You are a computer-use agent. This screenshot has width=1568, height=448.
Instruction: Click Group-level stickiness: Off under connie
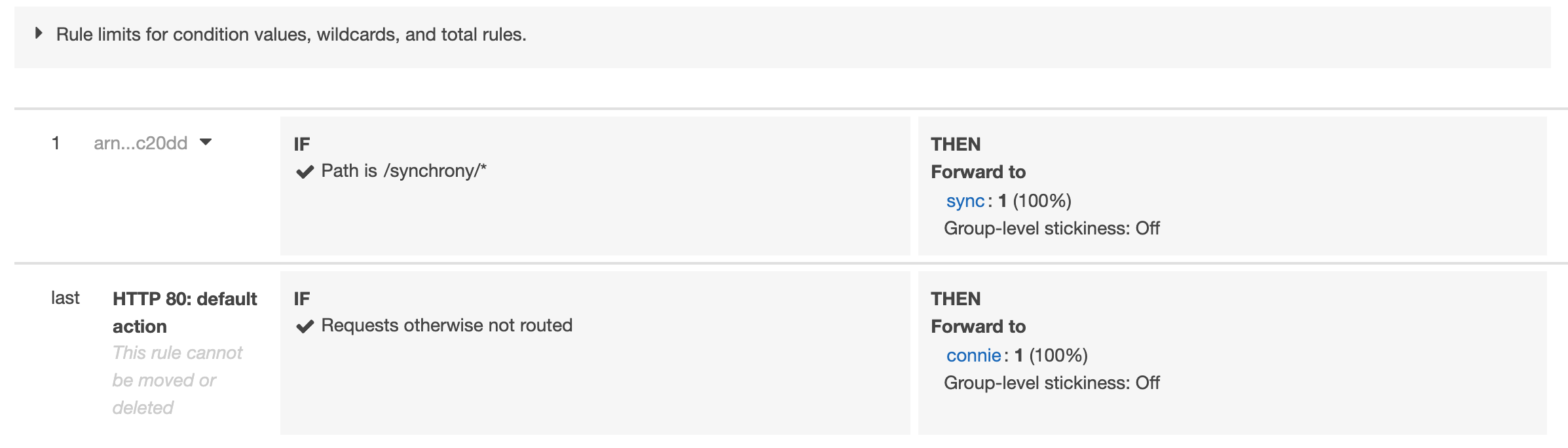pyautogui.click(x=1051, y=383)
